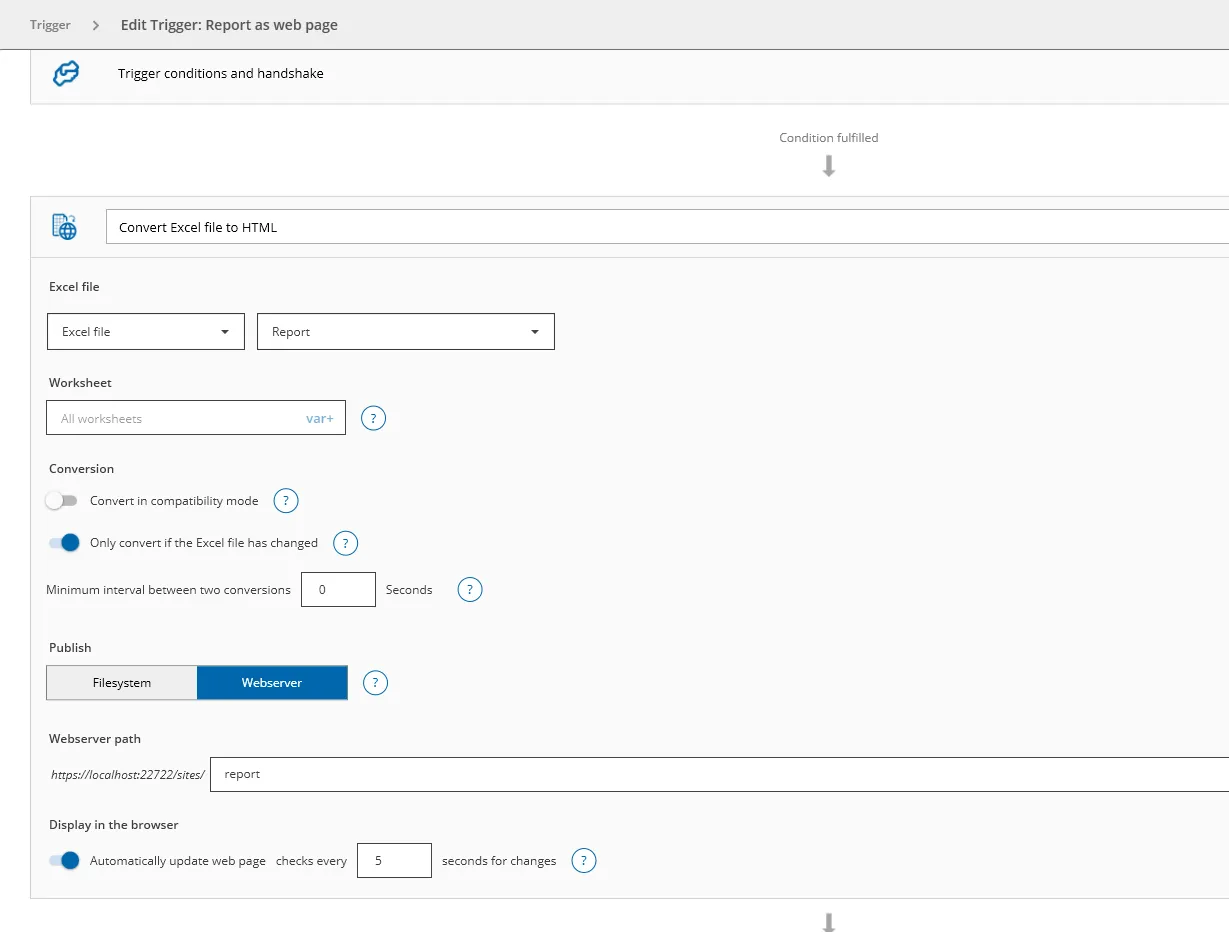The width and height of the screenshot is (1229, 932).
Task: Toggle Convert in compatibility mode switch
Action: tap(62, 501)
